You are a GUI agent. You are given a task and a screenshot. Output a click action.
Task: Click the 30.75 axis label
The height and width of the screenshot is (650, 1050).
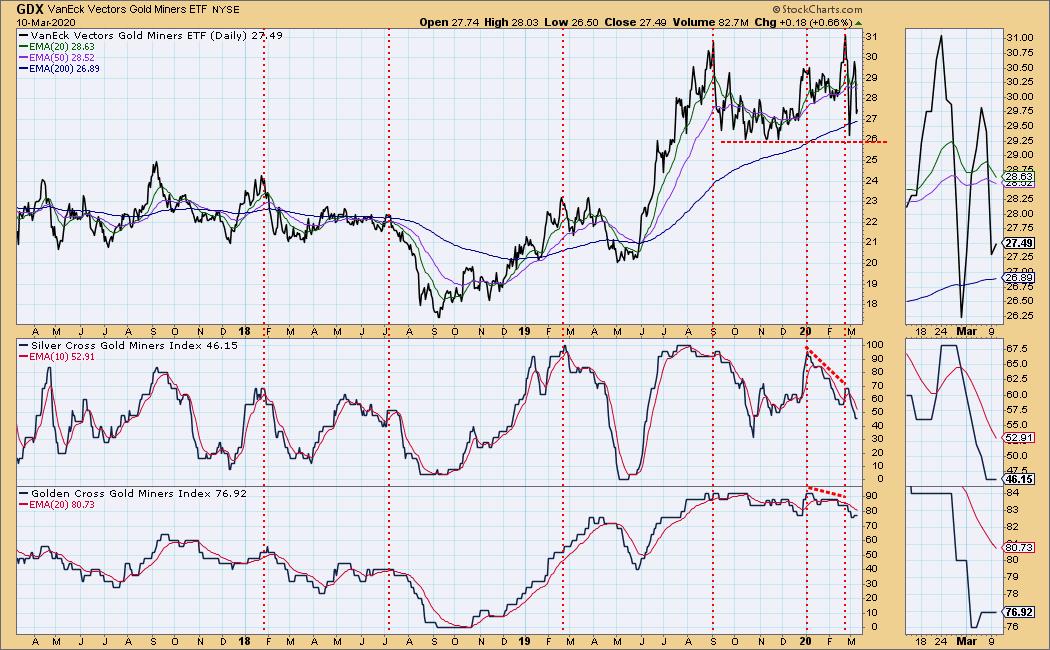click(1019, 53)
